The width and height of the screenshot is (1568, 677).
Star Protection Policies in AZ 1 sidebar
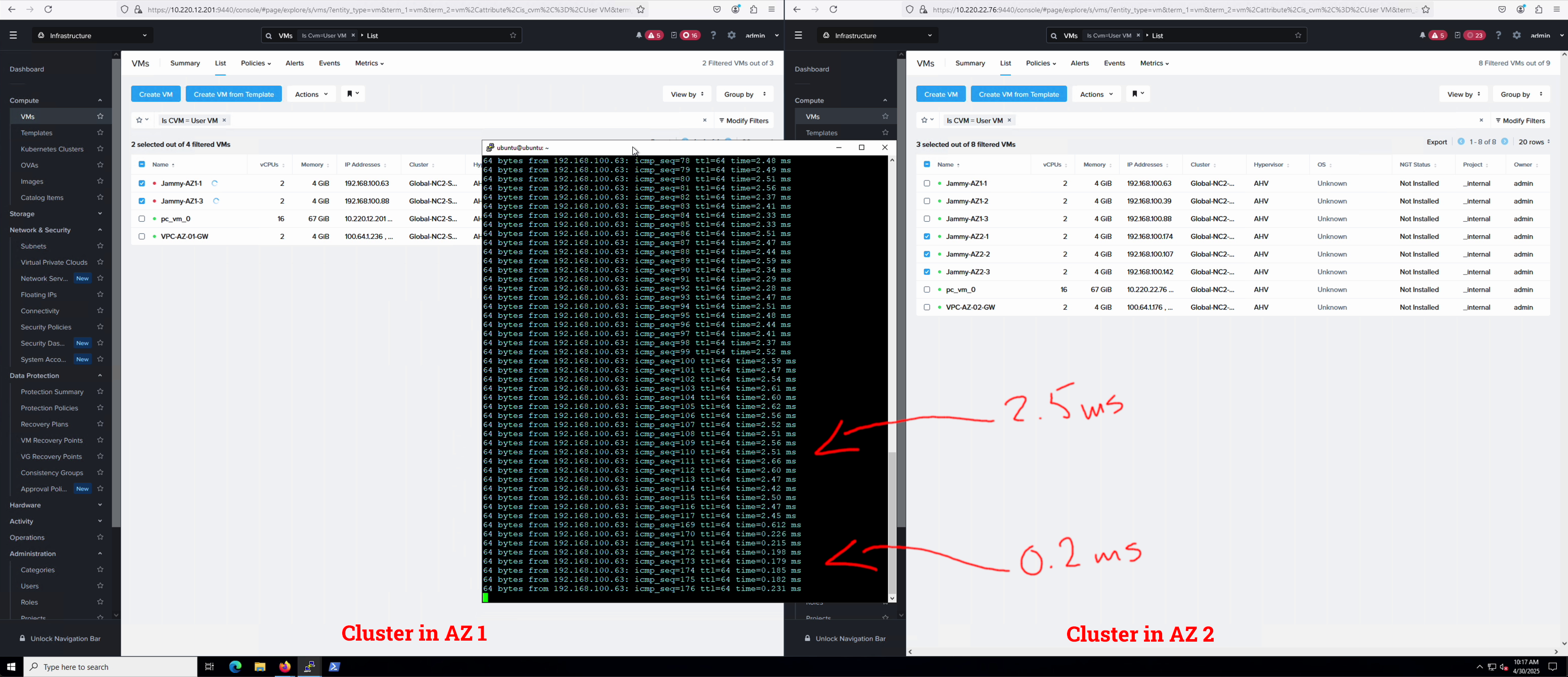pos(101,408)
